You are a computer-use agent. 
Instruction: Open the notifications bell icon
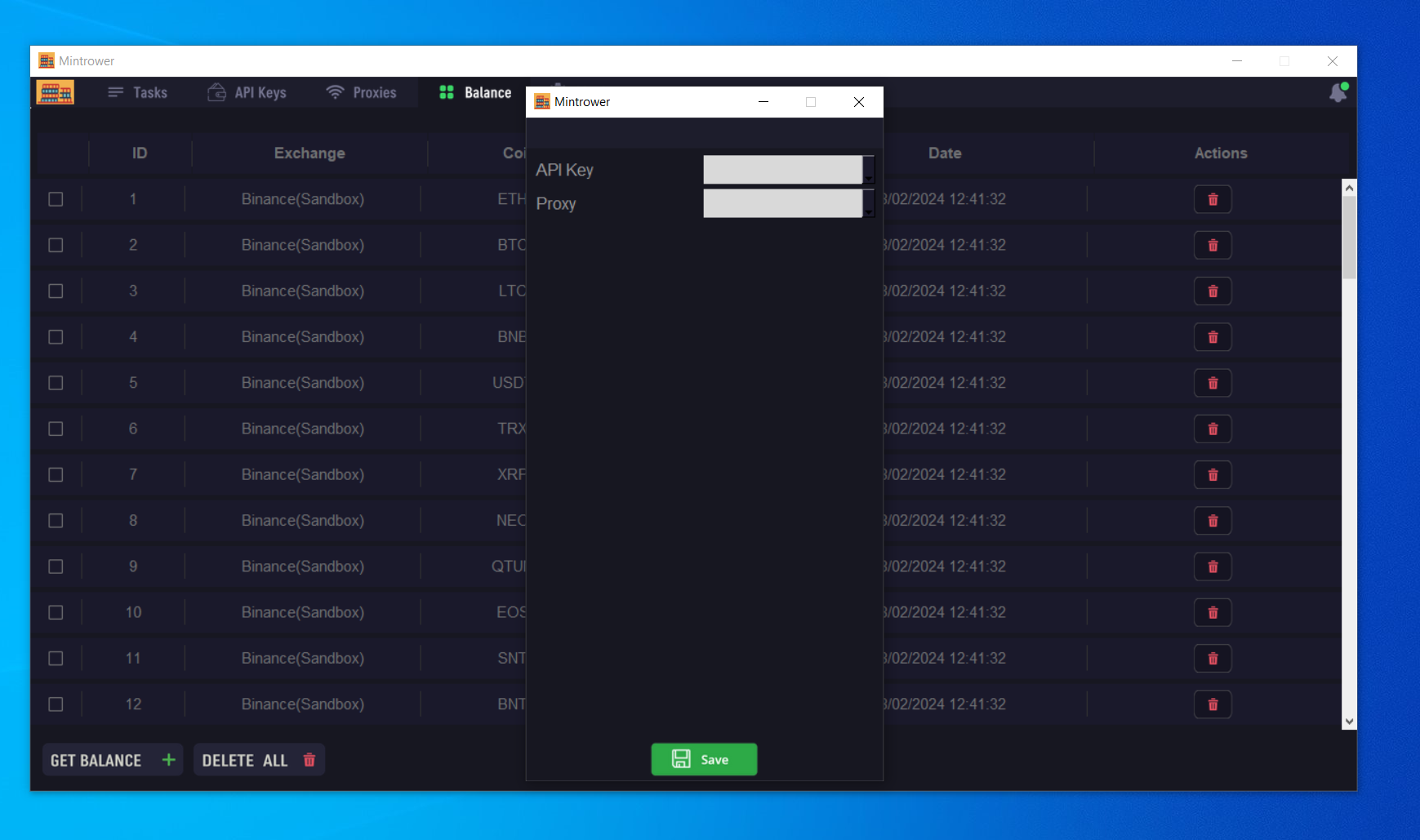click(1338, 93)
